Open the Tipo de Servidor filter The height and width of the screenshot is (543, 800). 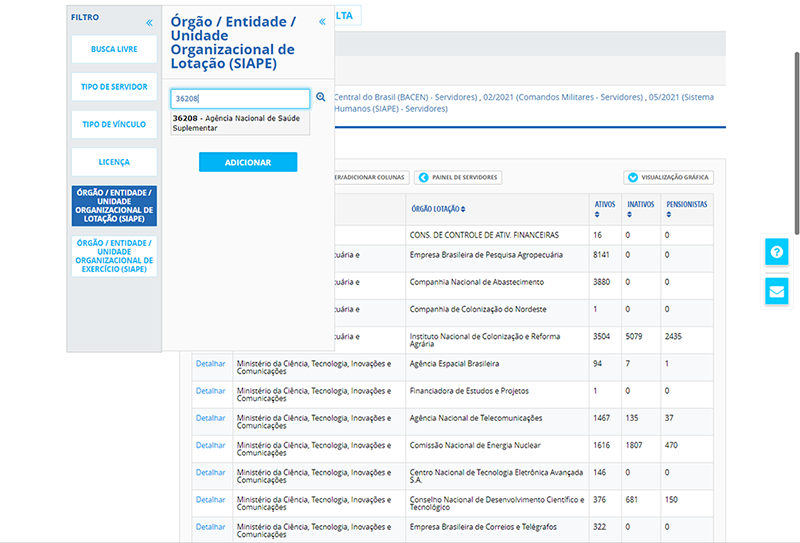(114, 87)
